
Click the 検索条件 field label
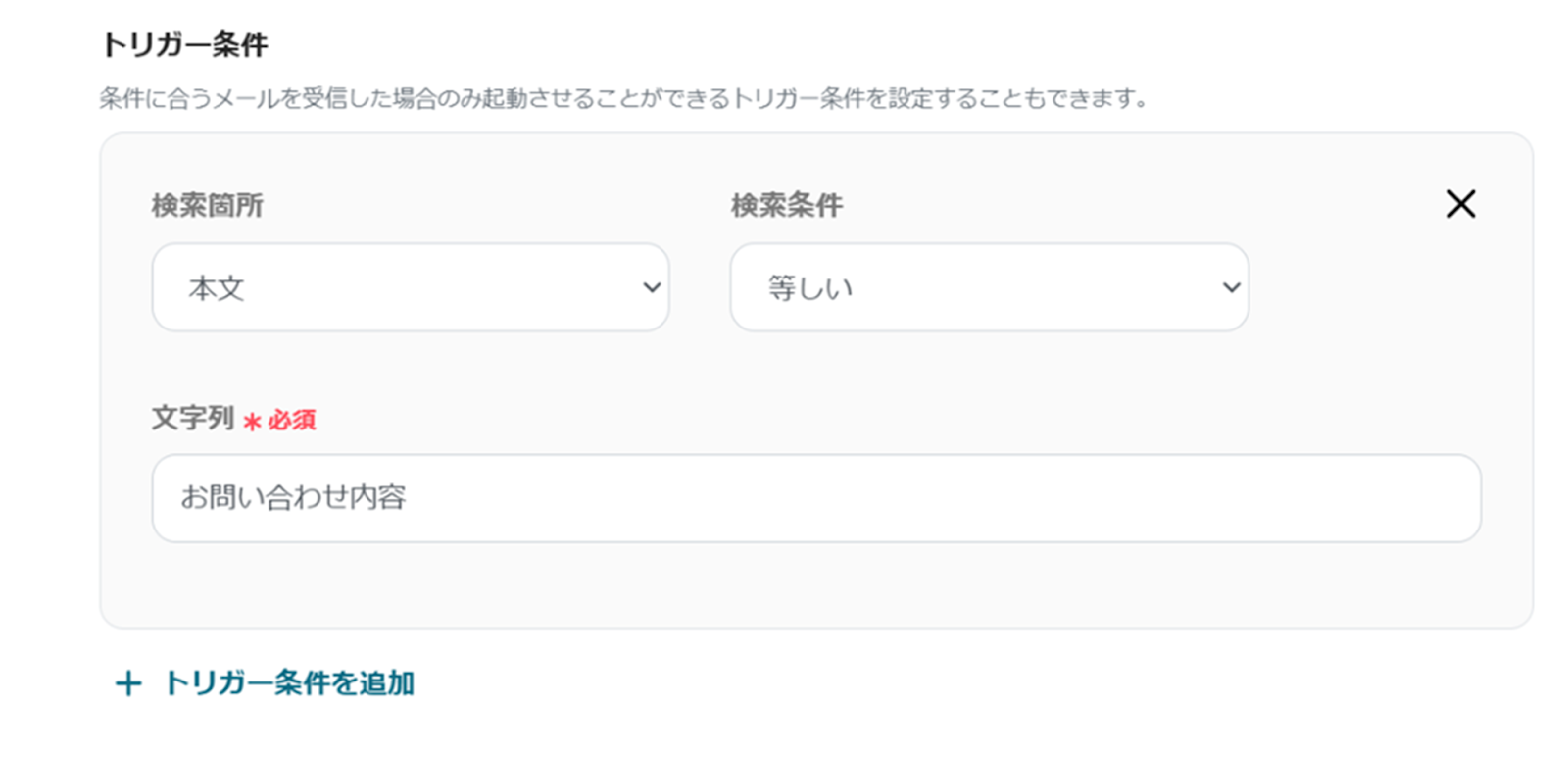pos(787,205)
